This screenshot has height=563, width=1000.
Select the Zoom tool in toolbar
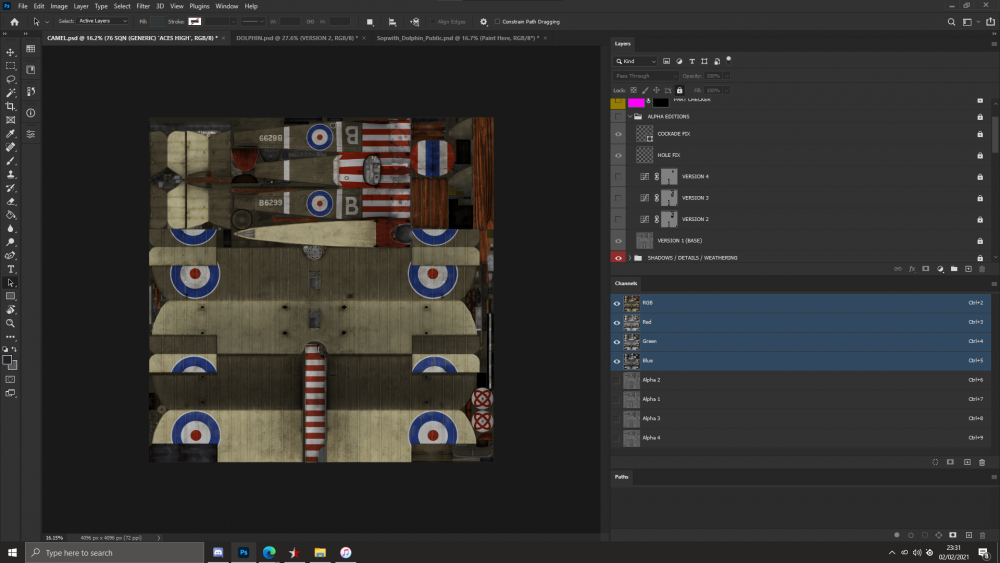11,323
